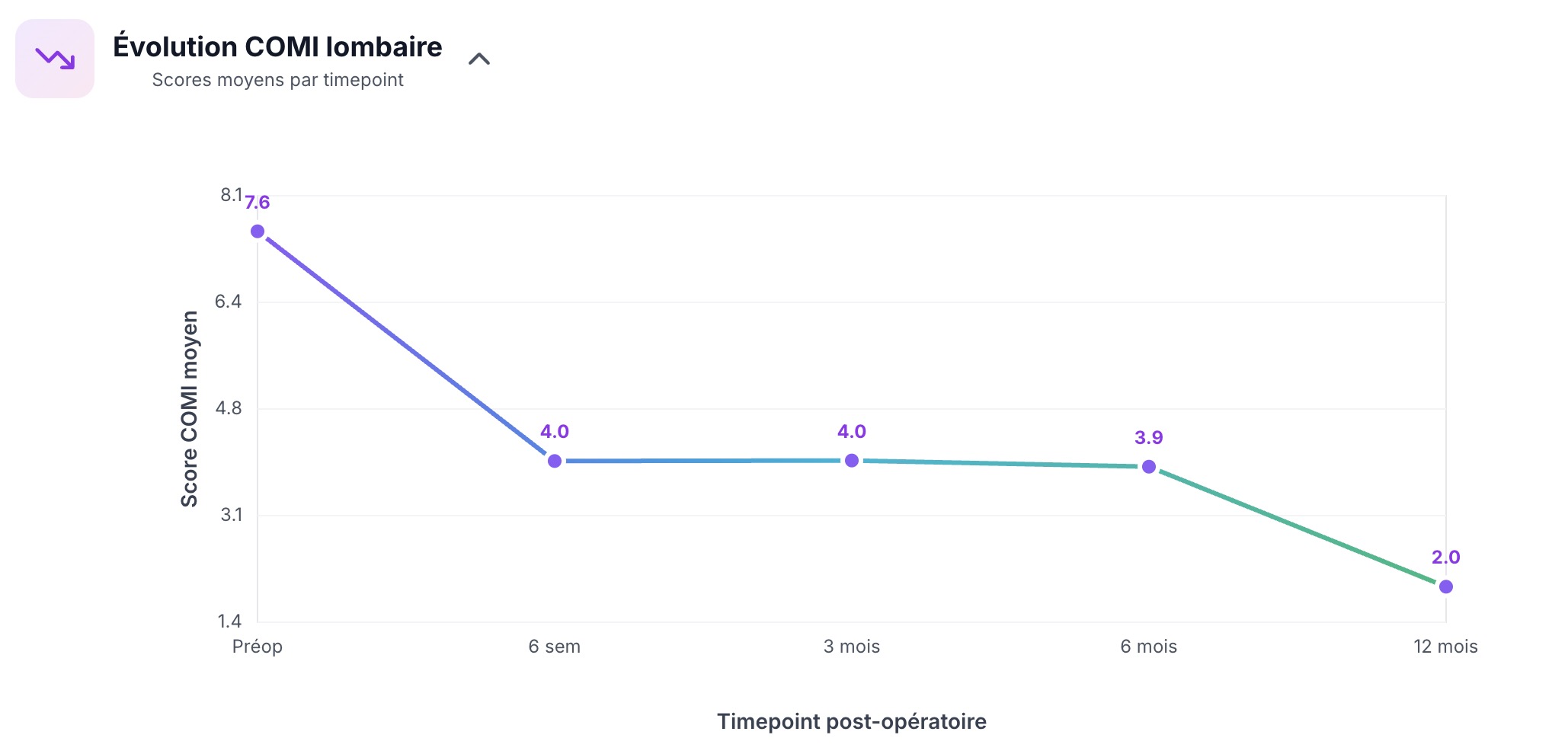The image size is (1568, 754).
Task: Select the 6 sem data point dot
Action: coord(555,461)
